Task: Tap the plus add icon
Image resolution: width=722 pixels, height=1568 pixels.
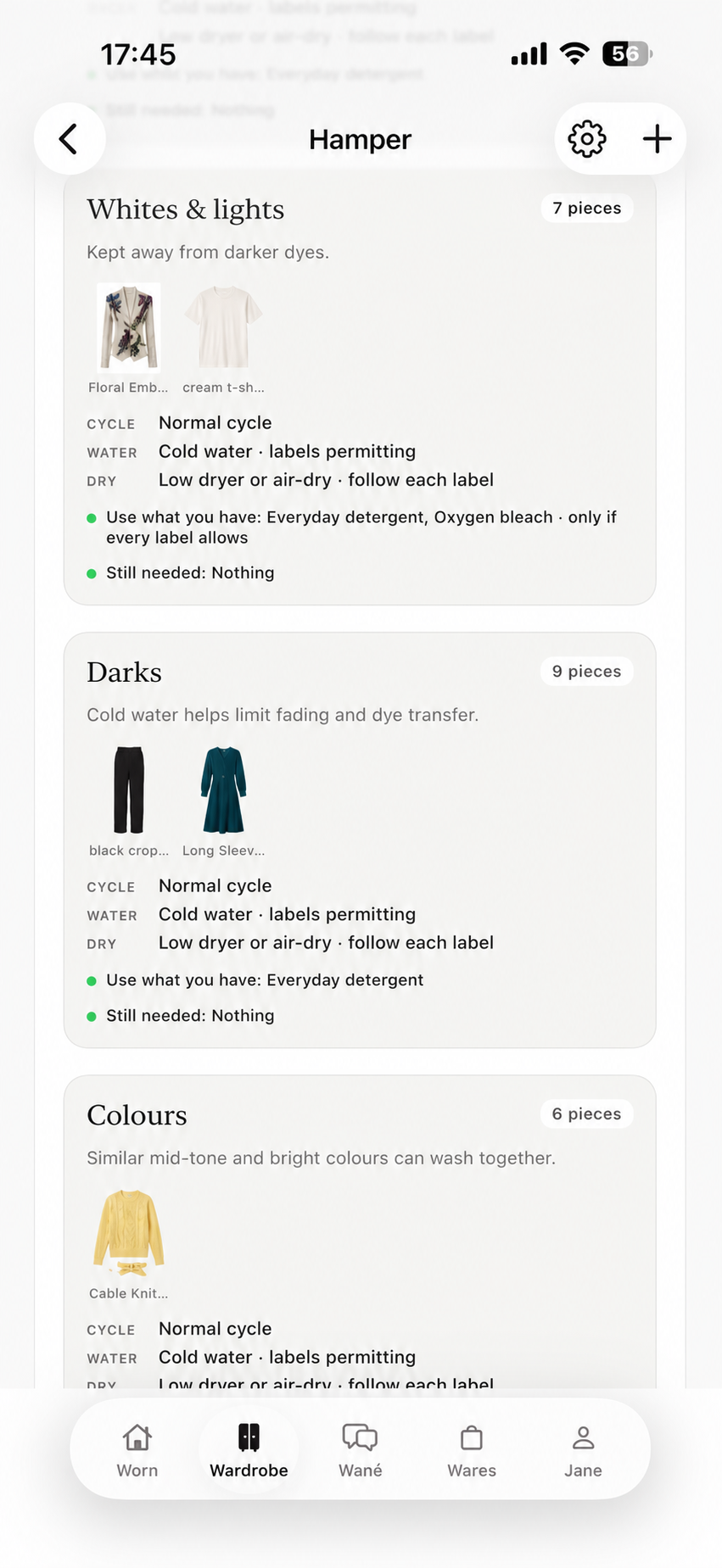Action: pyautogui.click(x=658, y=139)
